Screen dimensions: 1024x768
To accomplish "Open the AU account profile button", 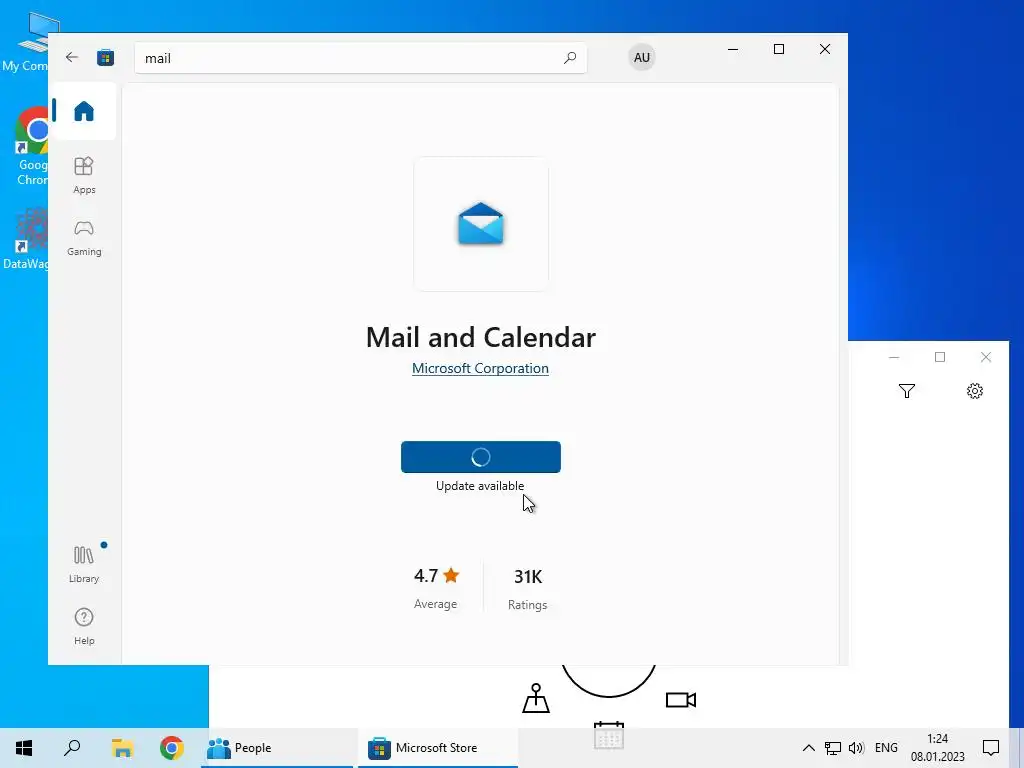I will click(x=642, y=57).
